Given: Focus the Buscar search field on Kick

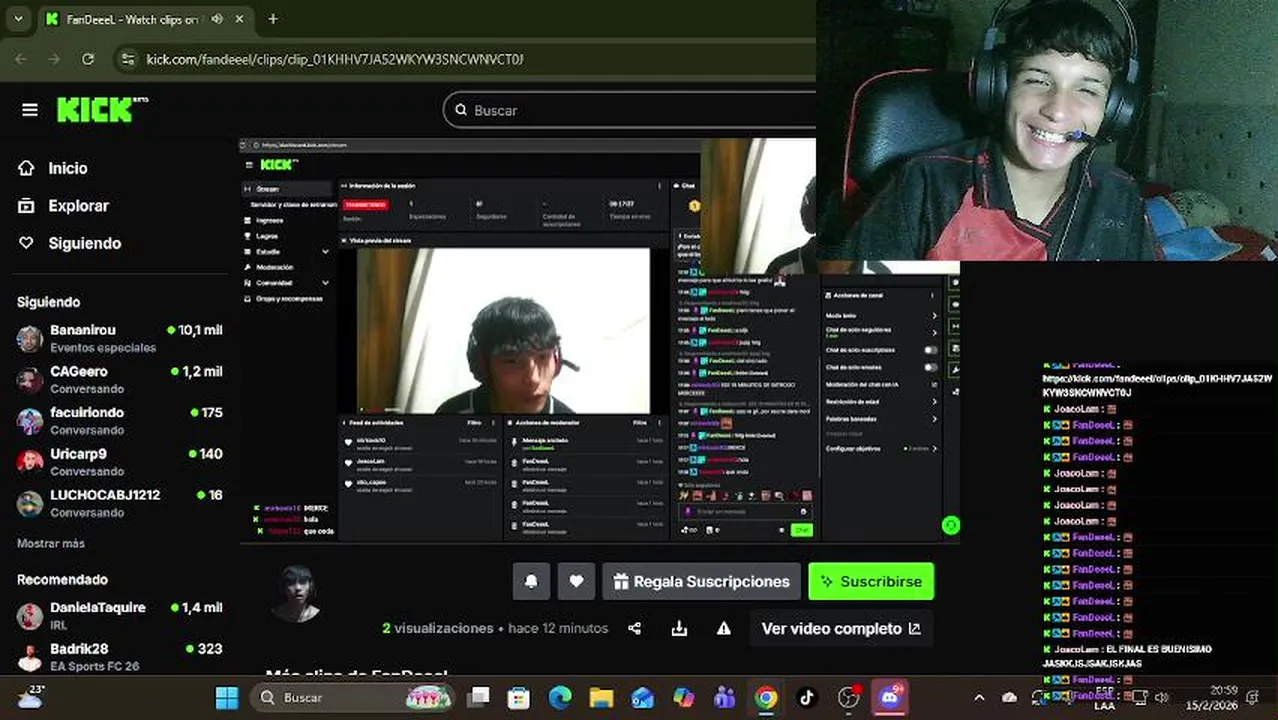Looking at the screenshot, I should (x=640, y=110).
